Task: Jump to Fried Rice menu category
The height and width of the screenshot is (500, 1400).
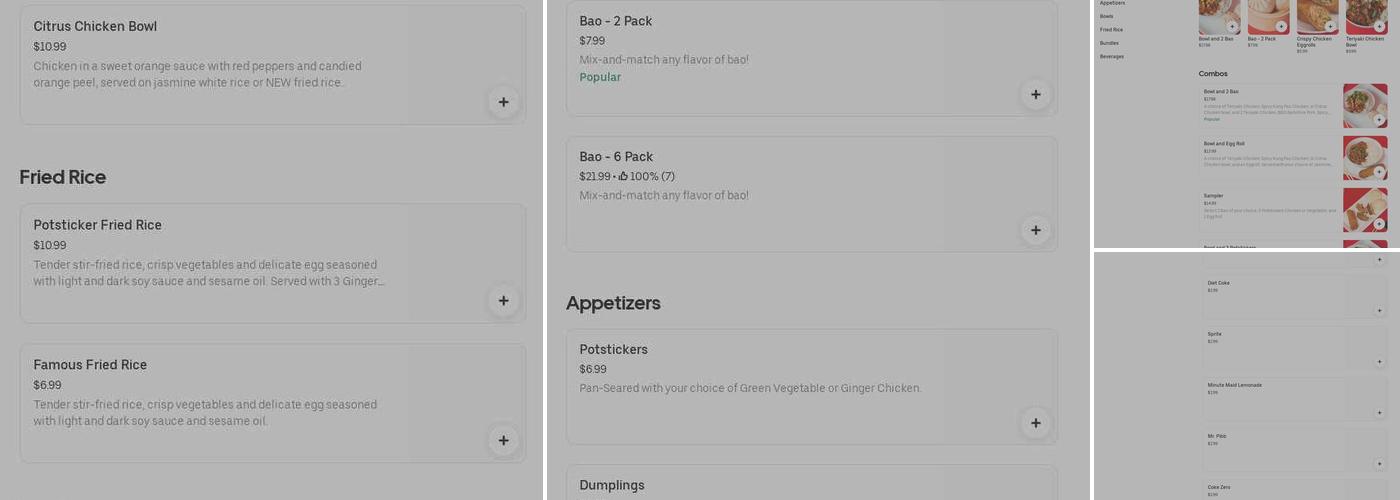Action: tap(1111, 30)
